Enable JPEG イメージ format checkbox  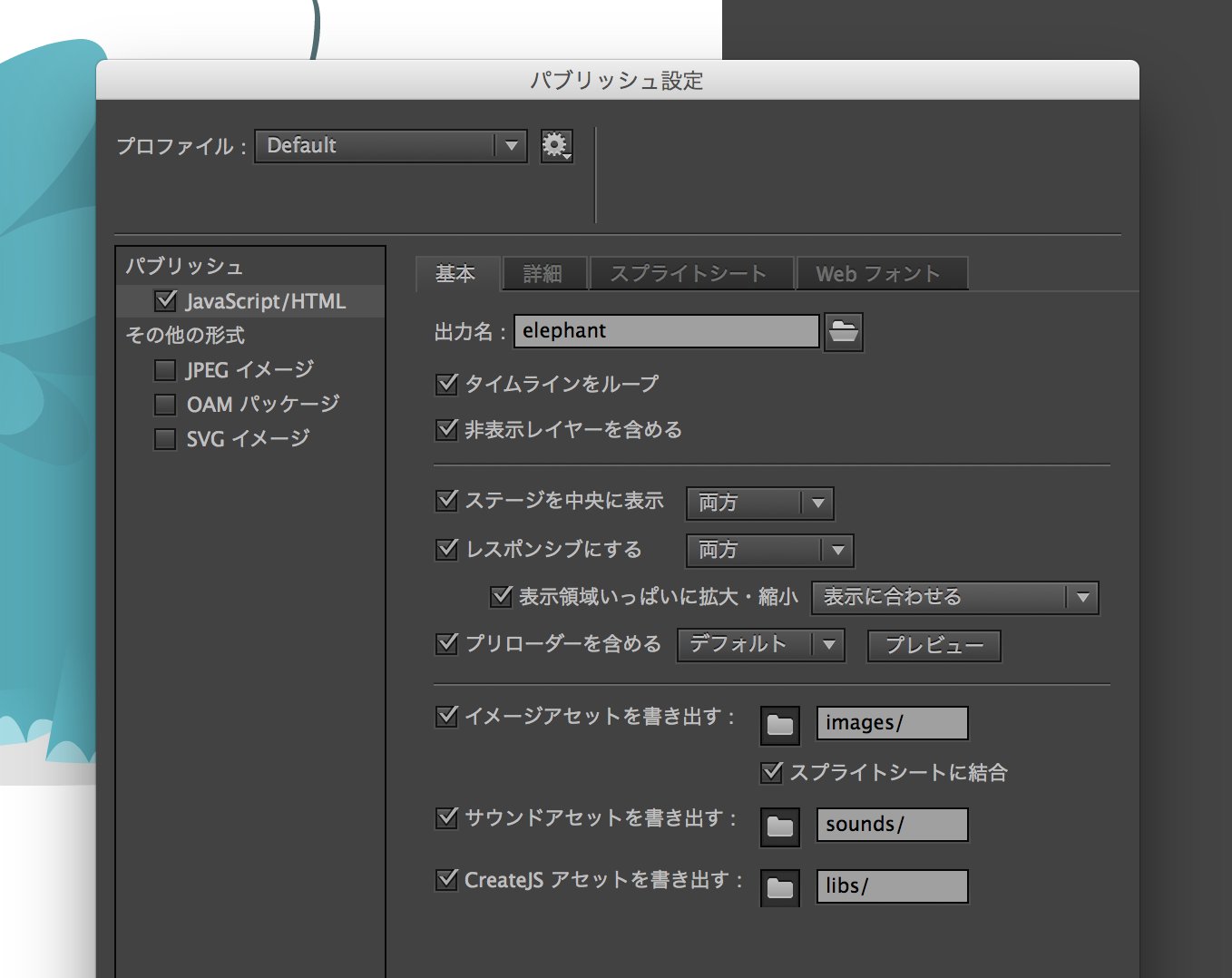click(x=165, y=370)
